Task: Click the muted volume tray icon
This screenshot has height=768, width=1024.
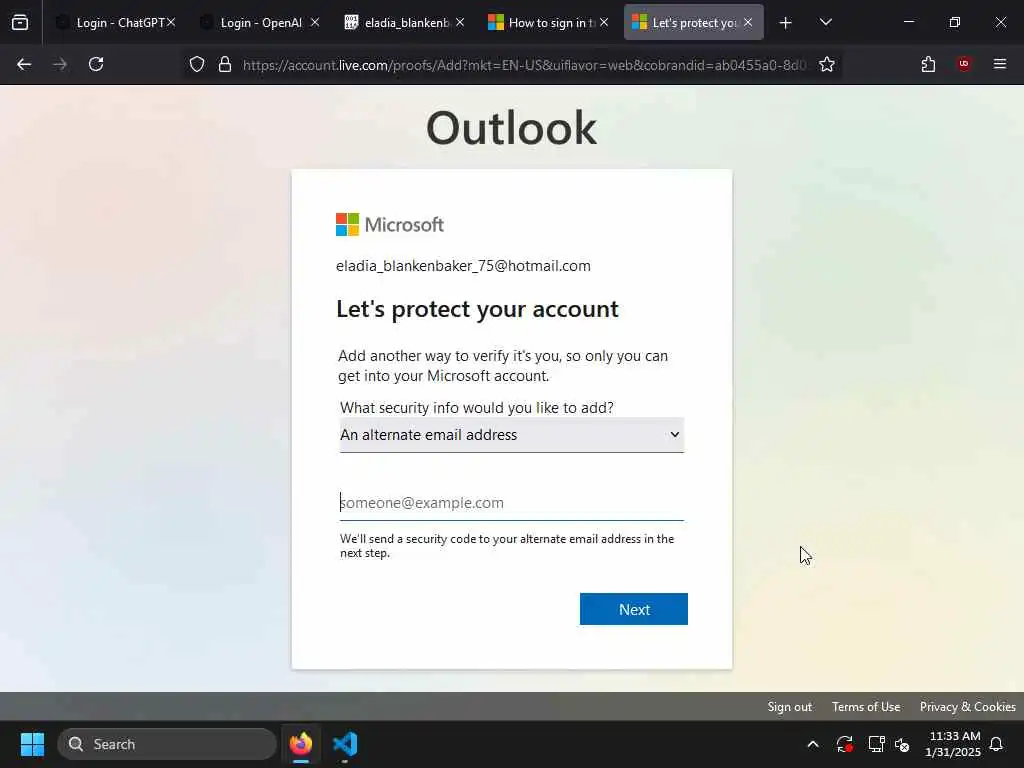Action: (x=903, y=744)
